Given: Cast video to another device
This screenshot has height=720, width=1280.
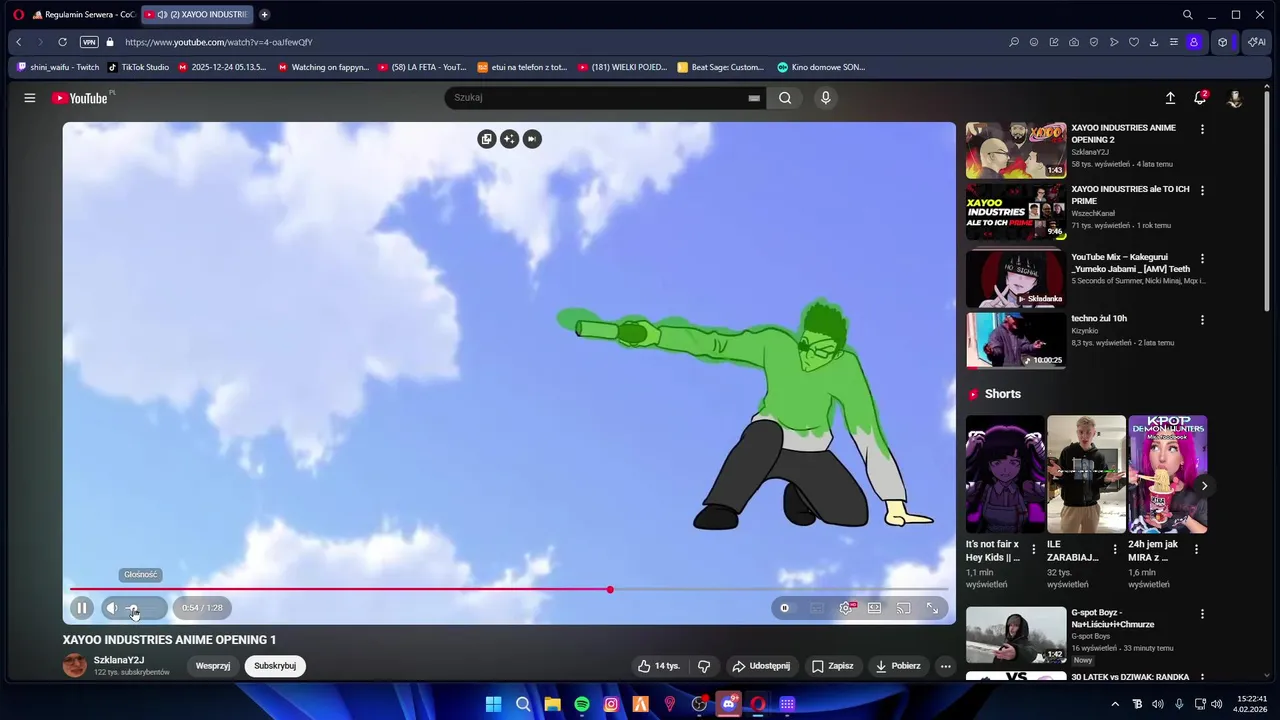Looking at the screenshot, I should (x=903, y=608).
